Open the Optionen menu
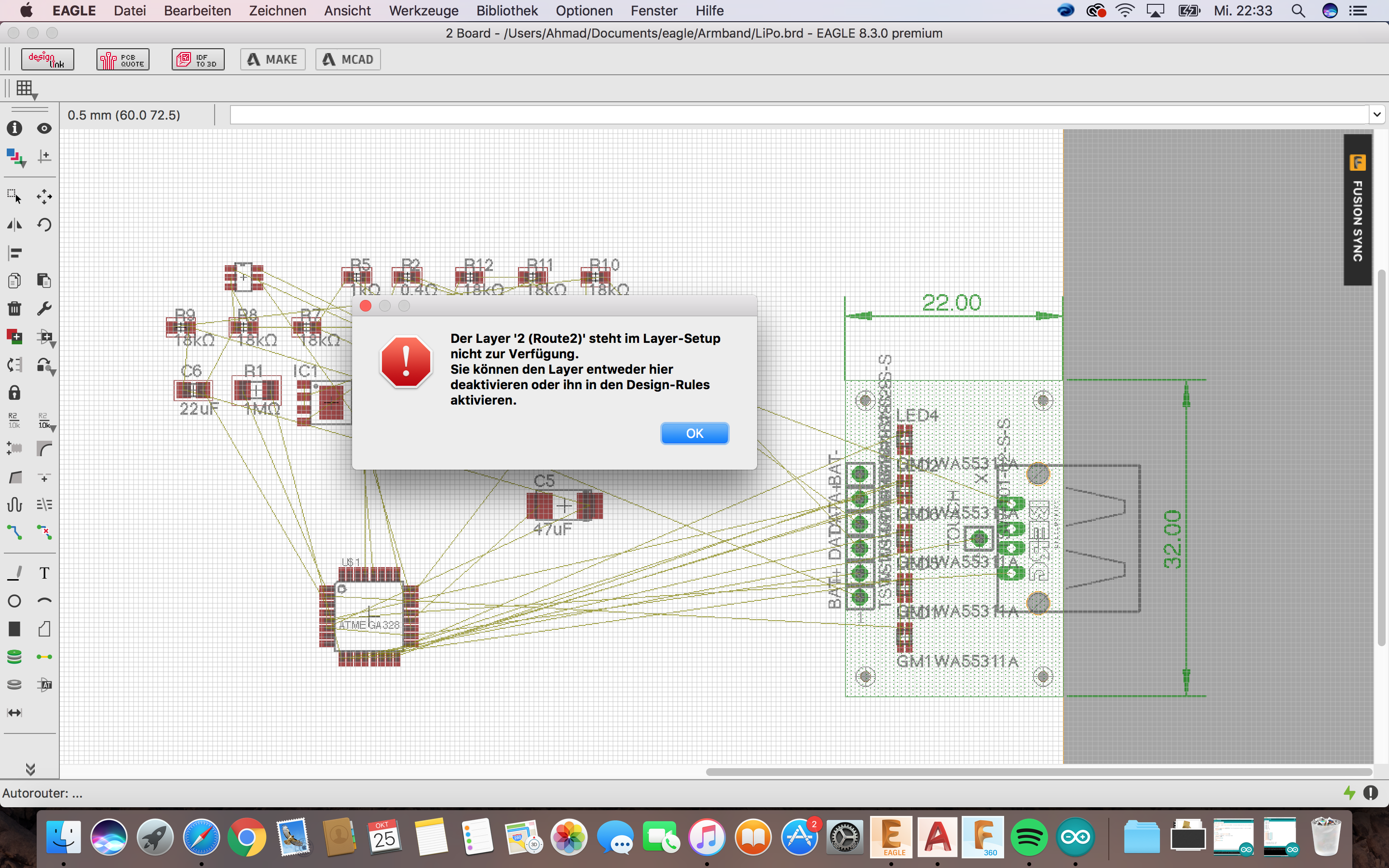Viewport: 1389px width, 868px height. [584, 10]
